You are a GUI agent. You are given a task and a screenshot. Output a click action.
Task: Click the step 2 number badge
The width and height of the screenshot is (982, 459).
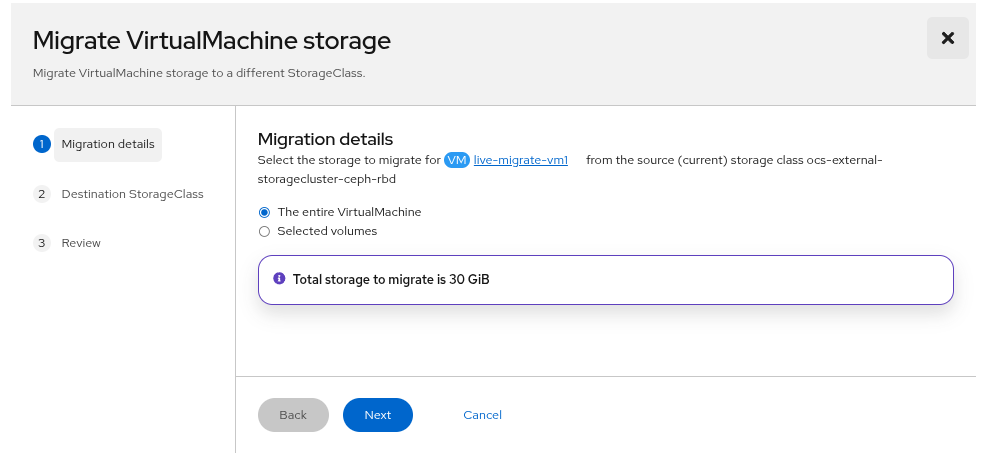(41, 194)
